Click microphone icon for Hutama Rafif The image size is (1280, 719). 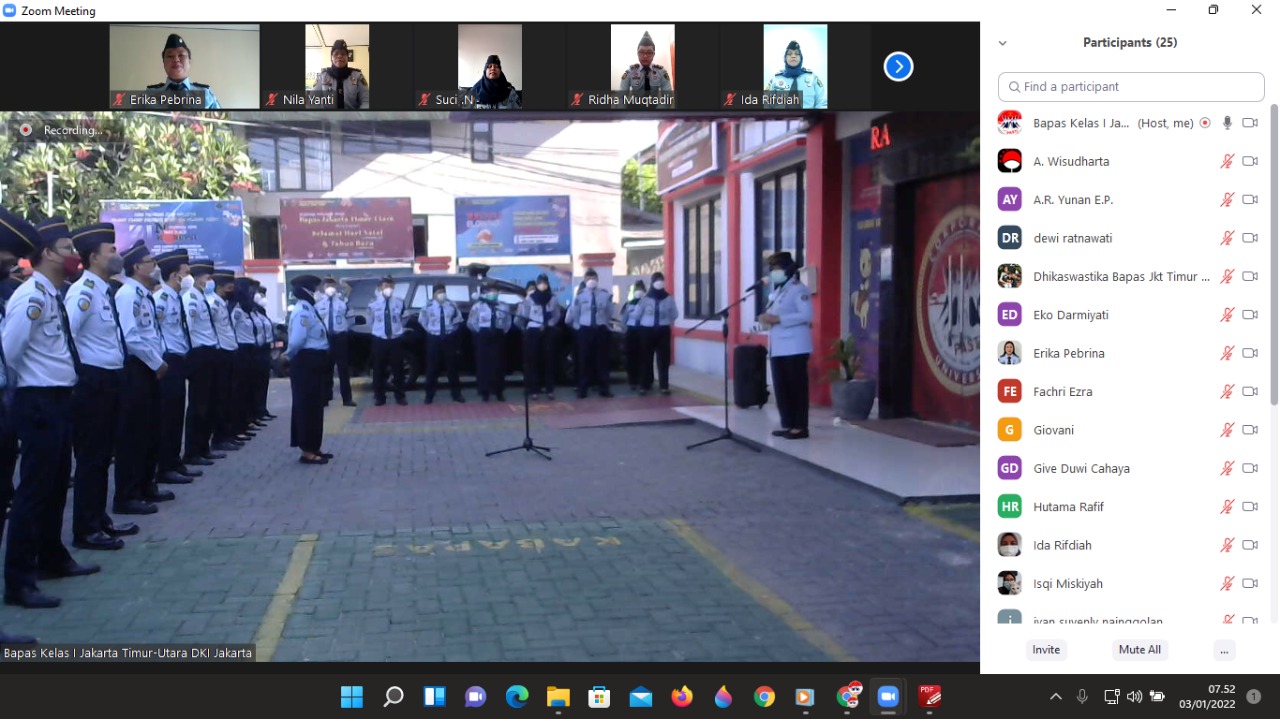[x=1227, y=507]
